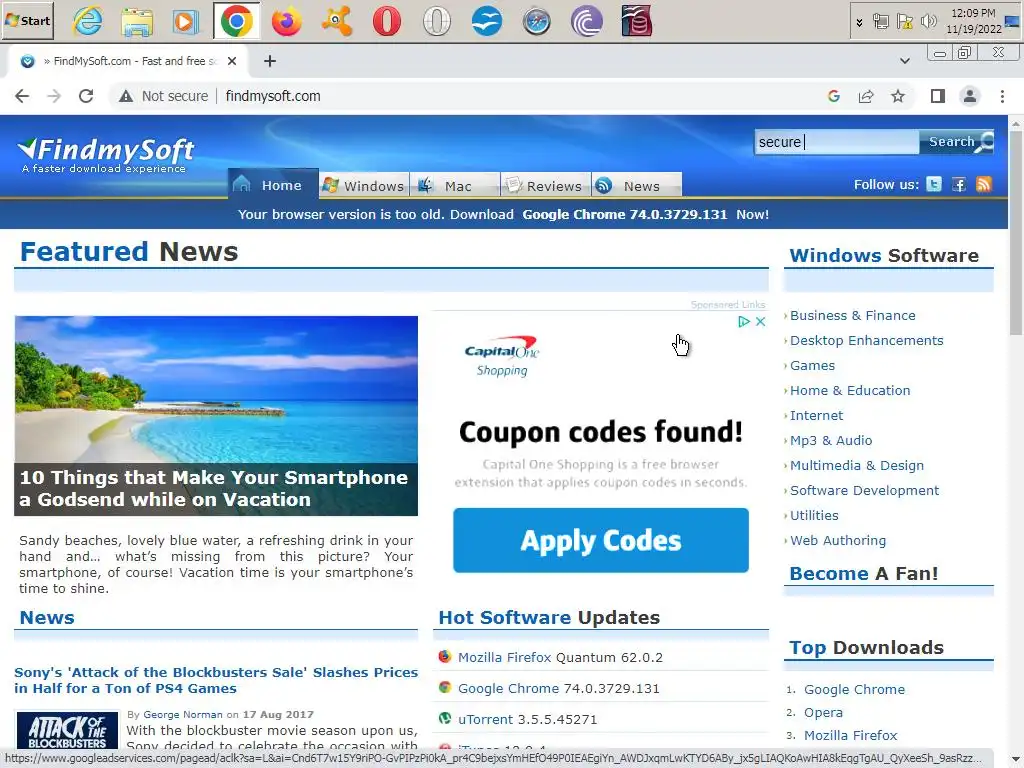Open the Safari compass taskbar icon
The image size is (1024, 768).
[536, 21]
